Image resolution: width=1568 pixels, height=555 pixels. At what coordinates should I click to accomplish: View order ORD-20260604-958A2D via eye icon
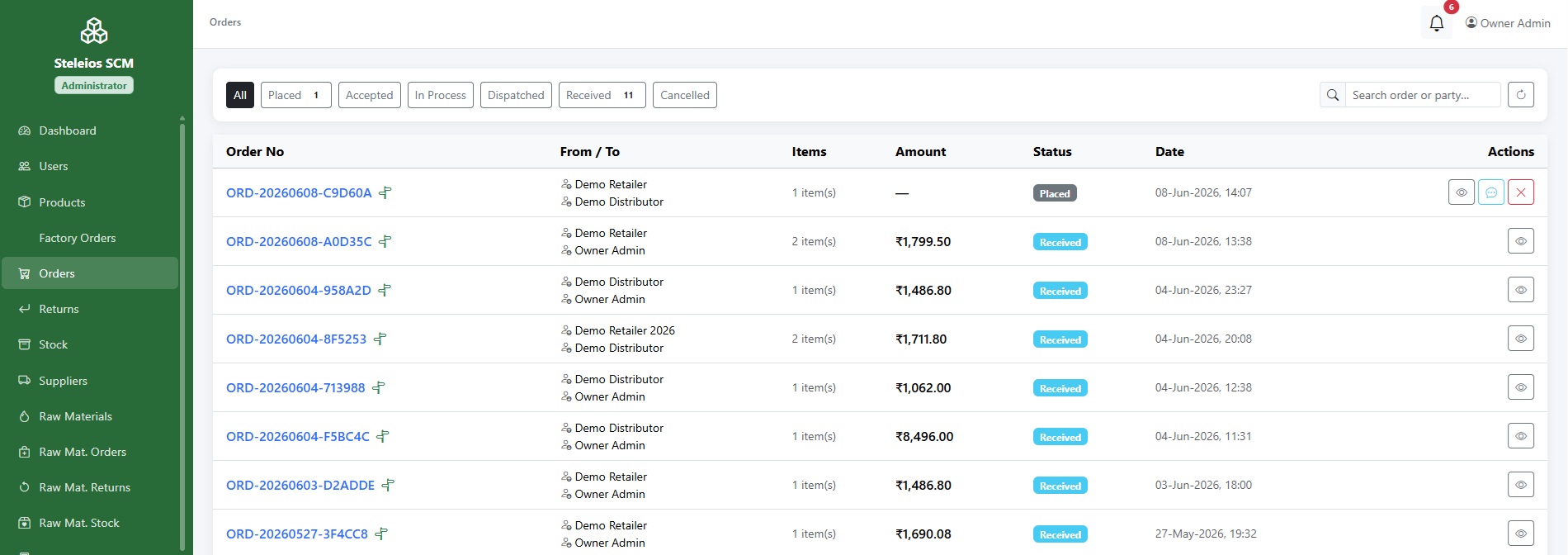[x=1521, y=290]
